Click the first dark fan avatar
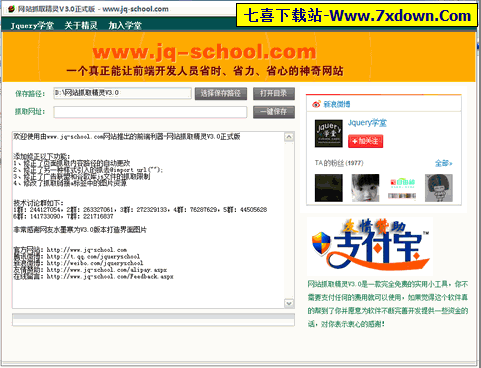The image size is (481, 368). pyautogui.click(x=329, y=188)
